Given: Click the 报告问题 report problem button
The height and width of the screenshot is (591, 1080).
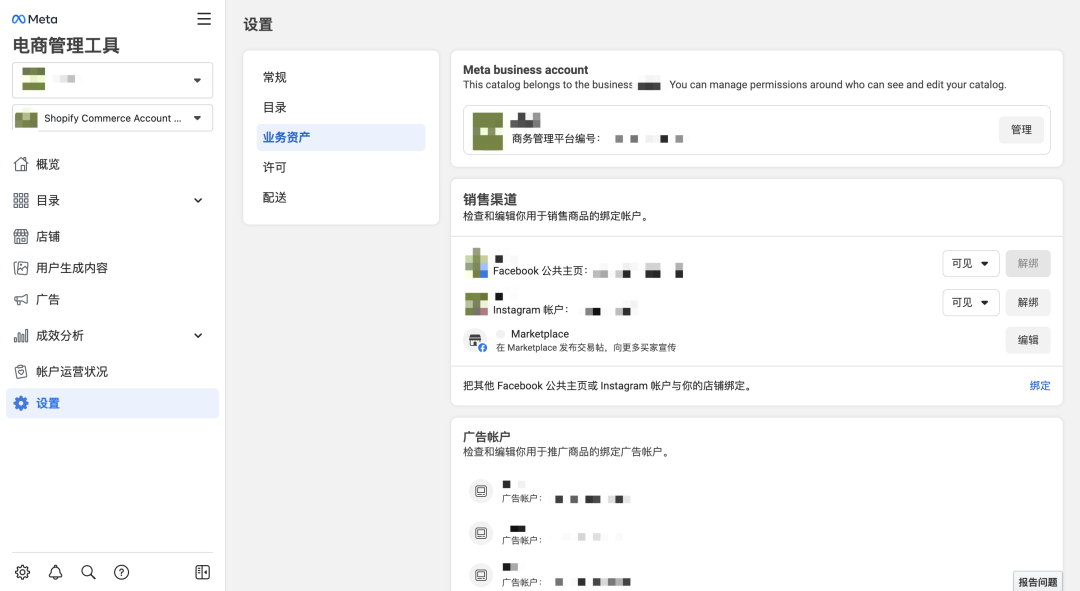Looking at the screenshot, I should coord(1037,581).
